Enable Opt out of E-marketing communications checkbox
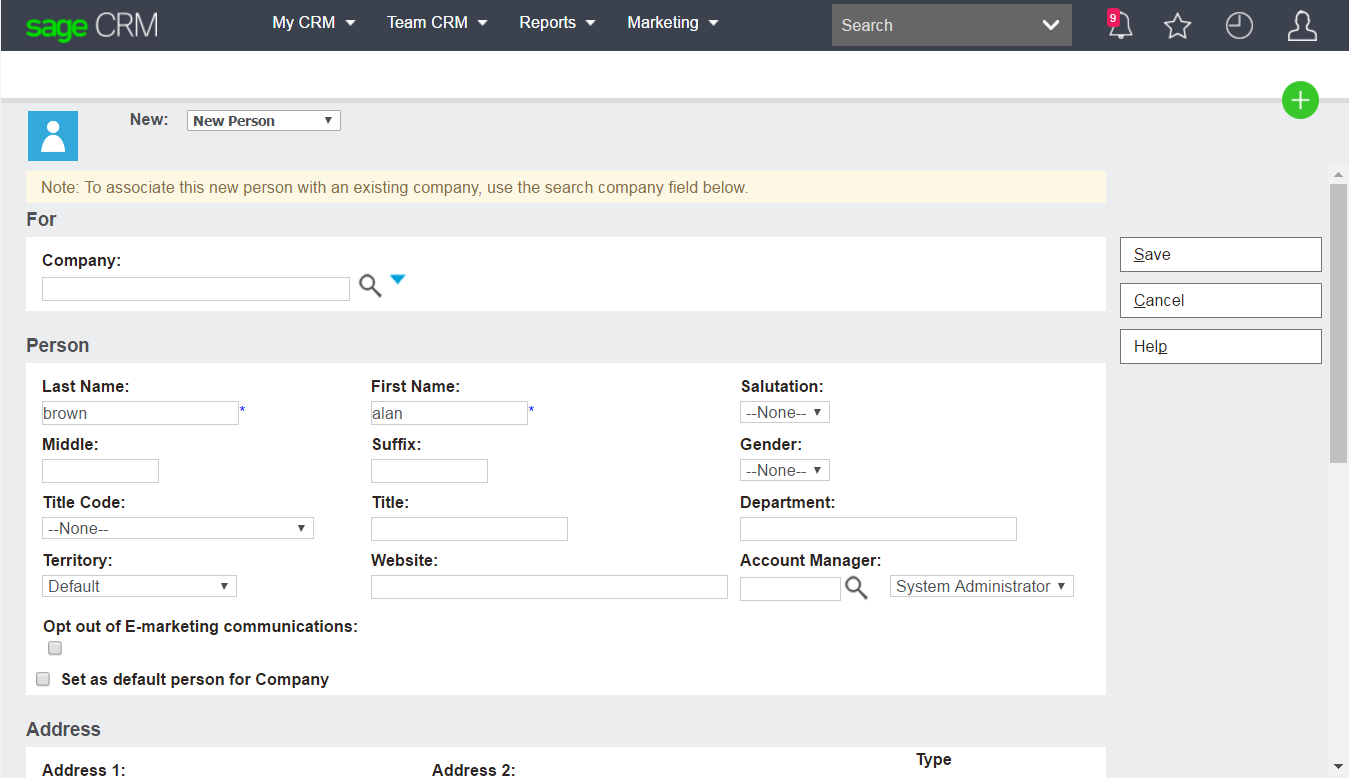Screen dimensions: 1349x778 55,648
